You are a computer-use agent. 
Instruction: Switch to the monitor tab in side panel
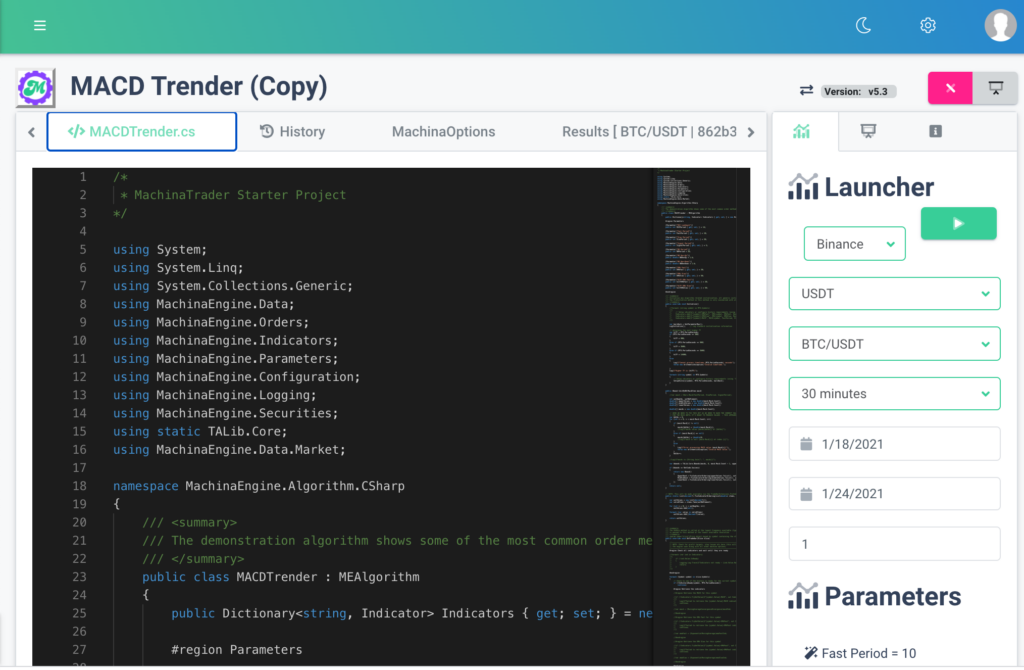(869, 131)
